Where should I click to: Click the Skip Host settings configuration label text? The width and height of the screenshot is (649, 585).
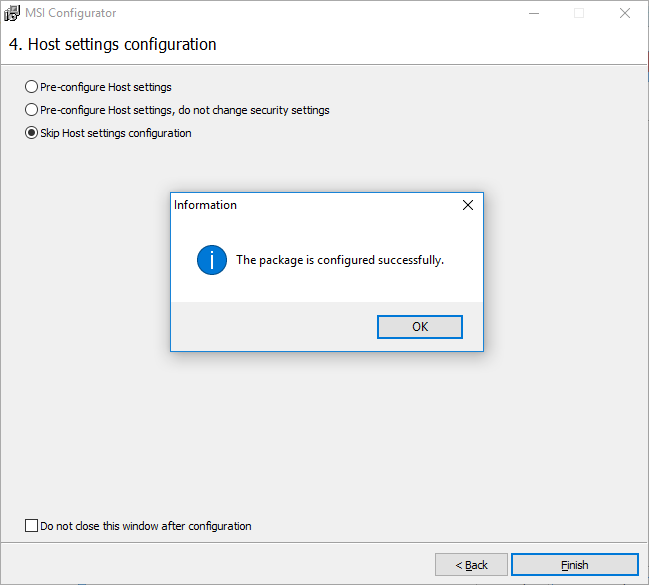(x=115, y=133)
